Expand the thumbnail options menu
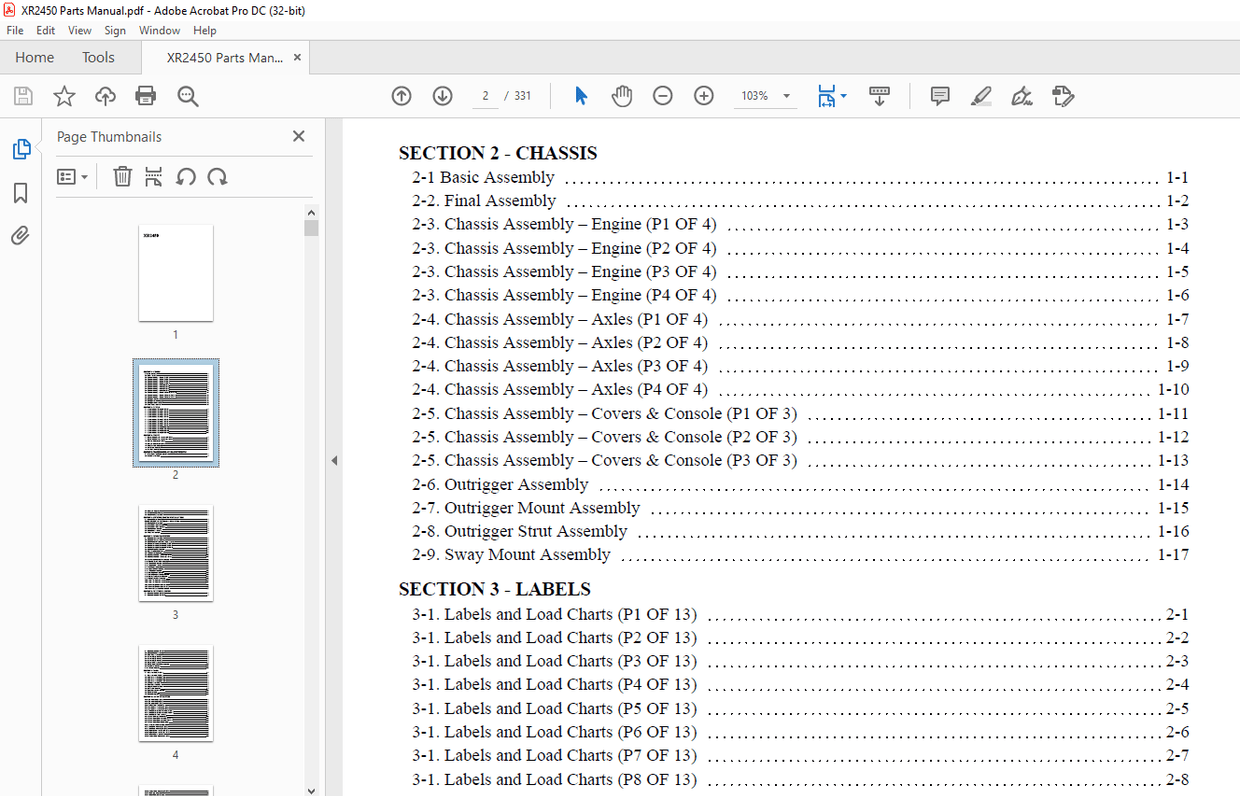The image size is (1240, 796). (72, 177)
